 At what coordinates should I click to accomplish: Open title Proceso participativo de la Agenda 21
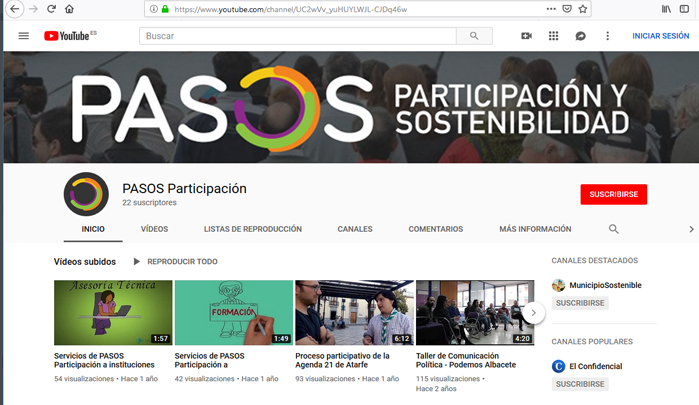click(x=342, y=360)
